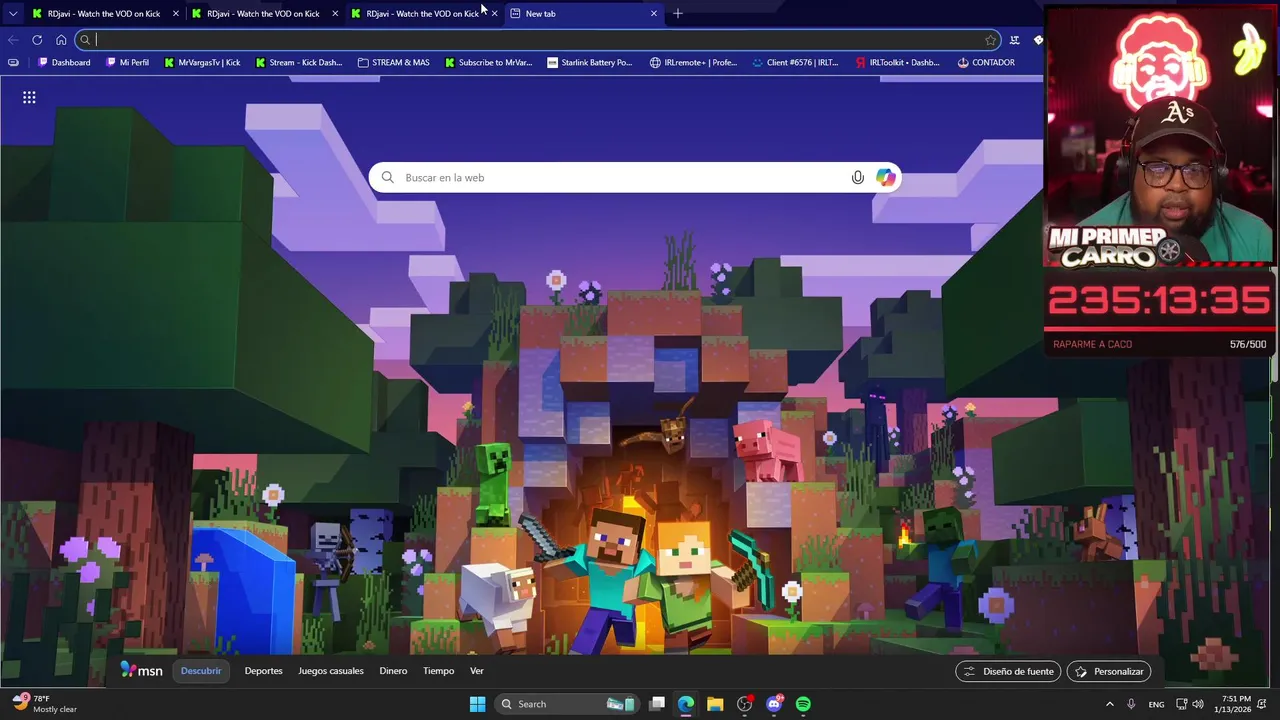The width and height of the screenshot is (1280, 720).
Task: Switch the ENG input language
Action: click(1156, 704)
